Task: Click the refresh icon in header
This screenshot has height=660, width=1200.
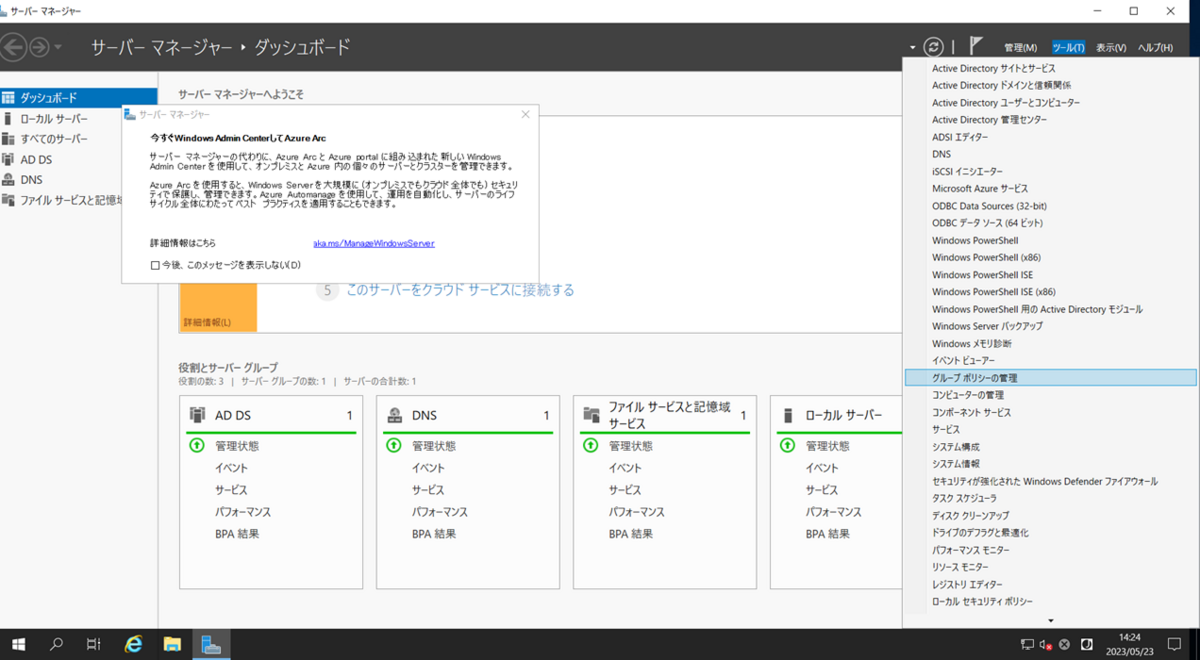Action: click(933, 47)
